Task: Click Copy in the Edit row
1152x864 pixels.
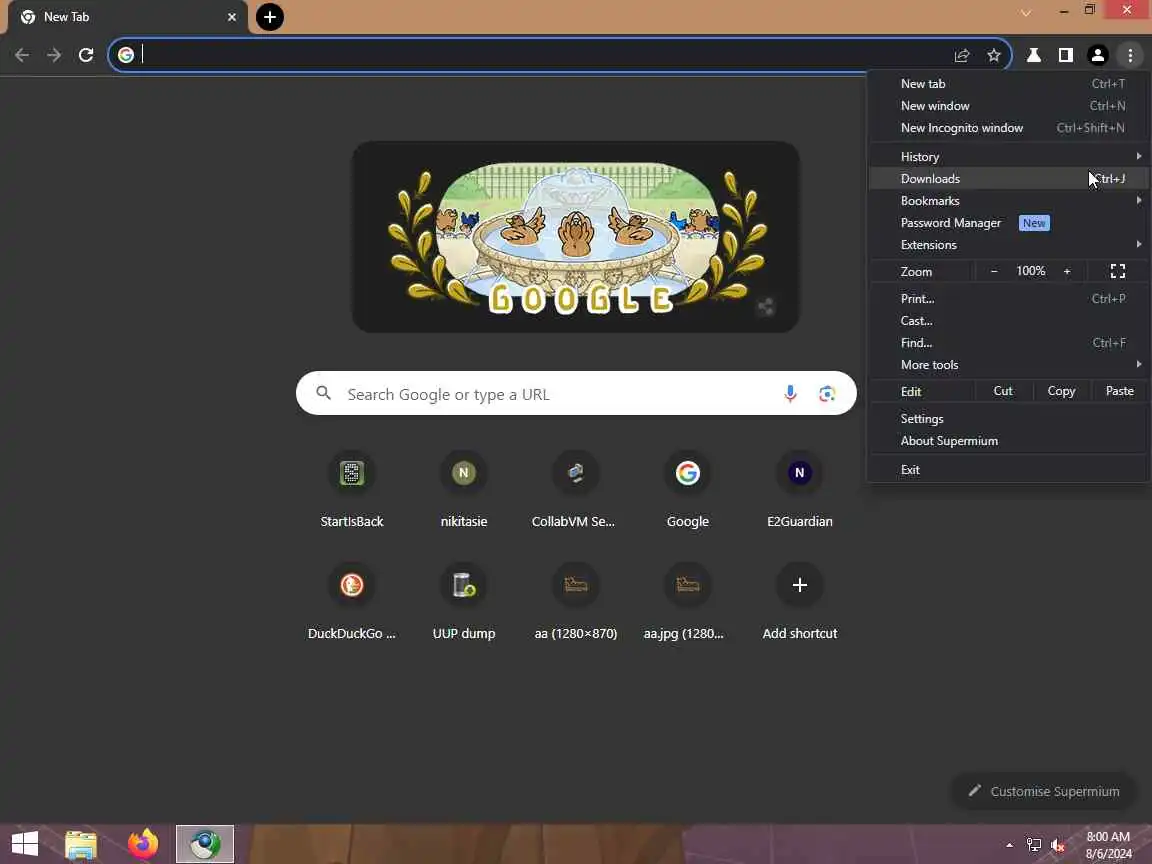Action: [x=1061, y=391]
